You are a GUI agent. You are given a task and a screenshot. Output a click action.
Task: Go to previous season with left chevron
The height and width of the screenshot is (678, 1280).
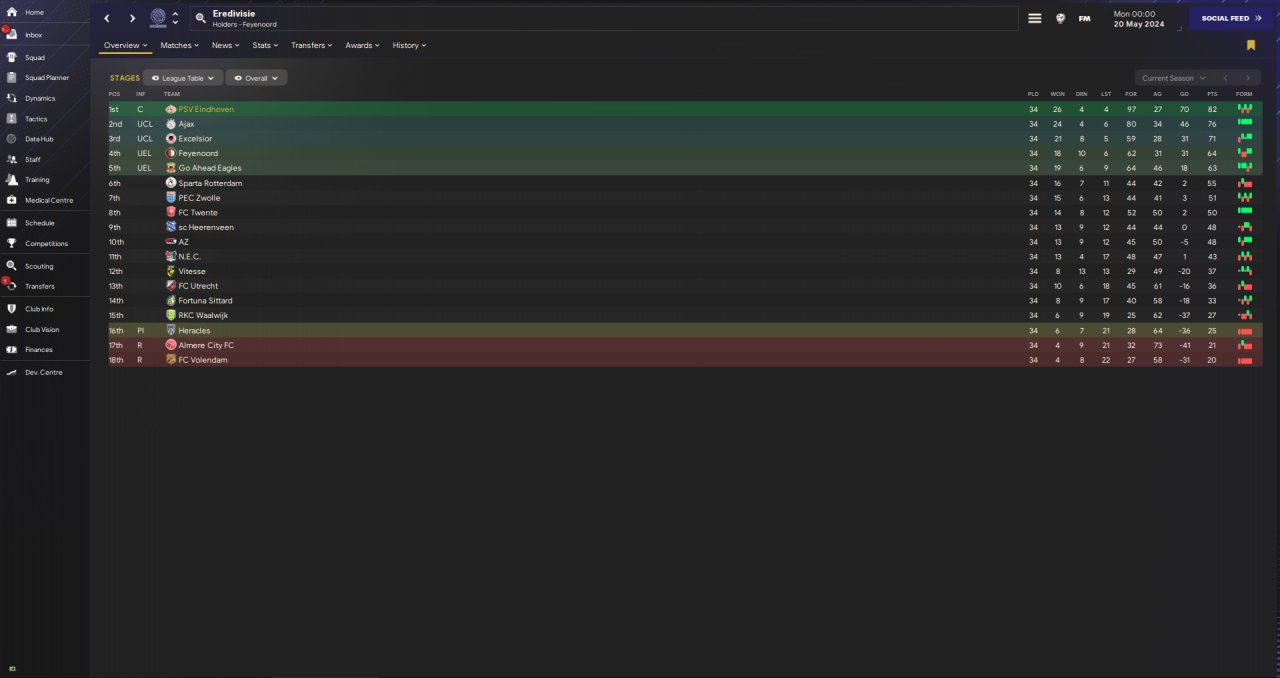pos(1225,78)
